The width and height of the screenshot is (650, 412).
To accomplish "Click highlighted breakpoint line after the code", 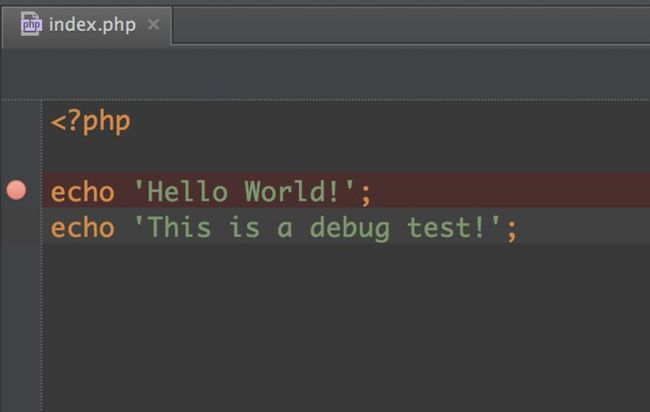I will click(x=510, y=190).
